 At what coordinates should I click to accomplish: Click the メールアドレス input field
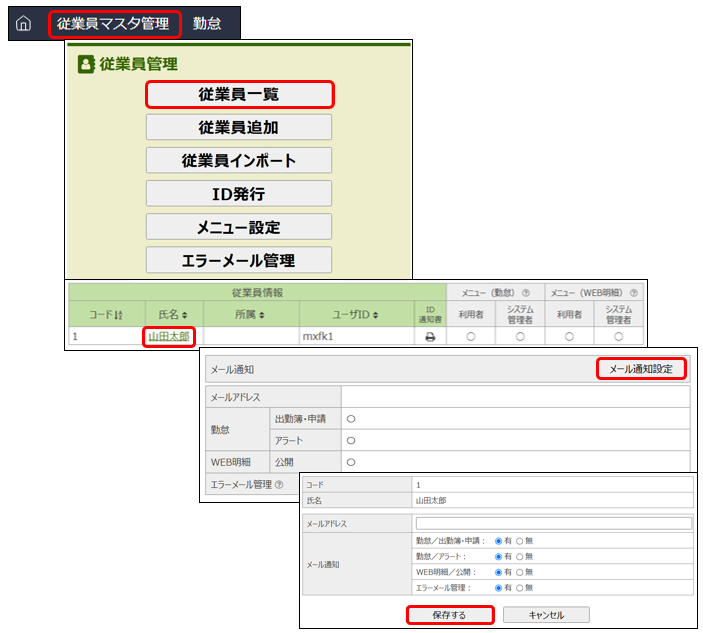553,522
